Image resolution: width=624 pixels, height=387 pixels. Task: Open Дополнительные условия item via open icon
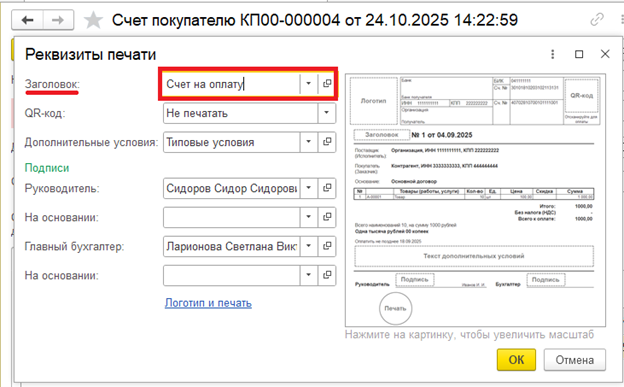pos(327,142)
